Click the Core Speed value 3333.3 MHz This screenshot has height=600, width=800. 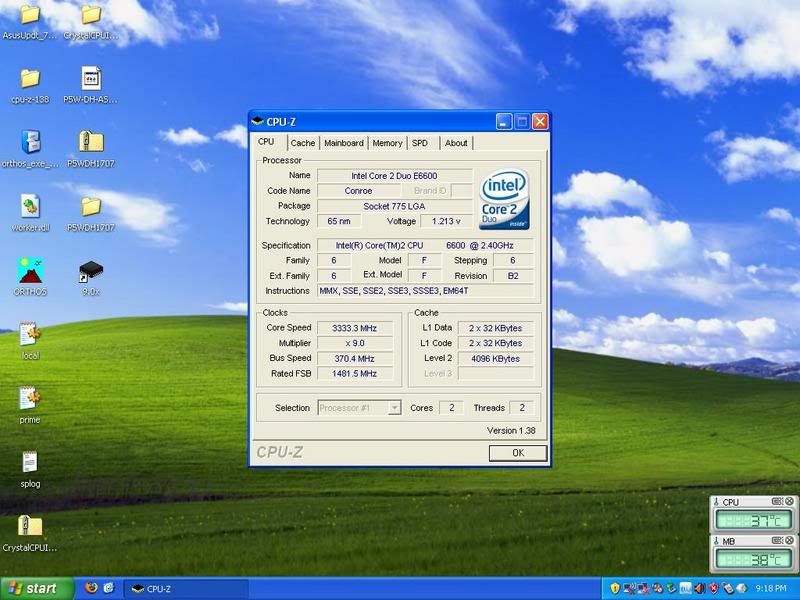click(x=355, y=328)
